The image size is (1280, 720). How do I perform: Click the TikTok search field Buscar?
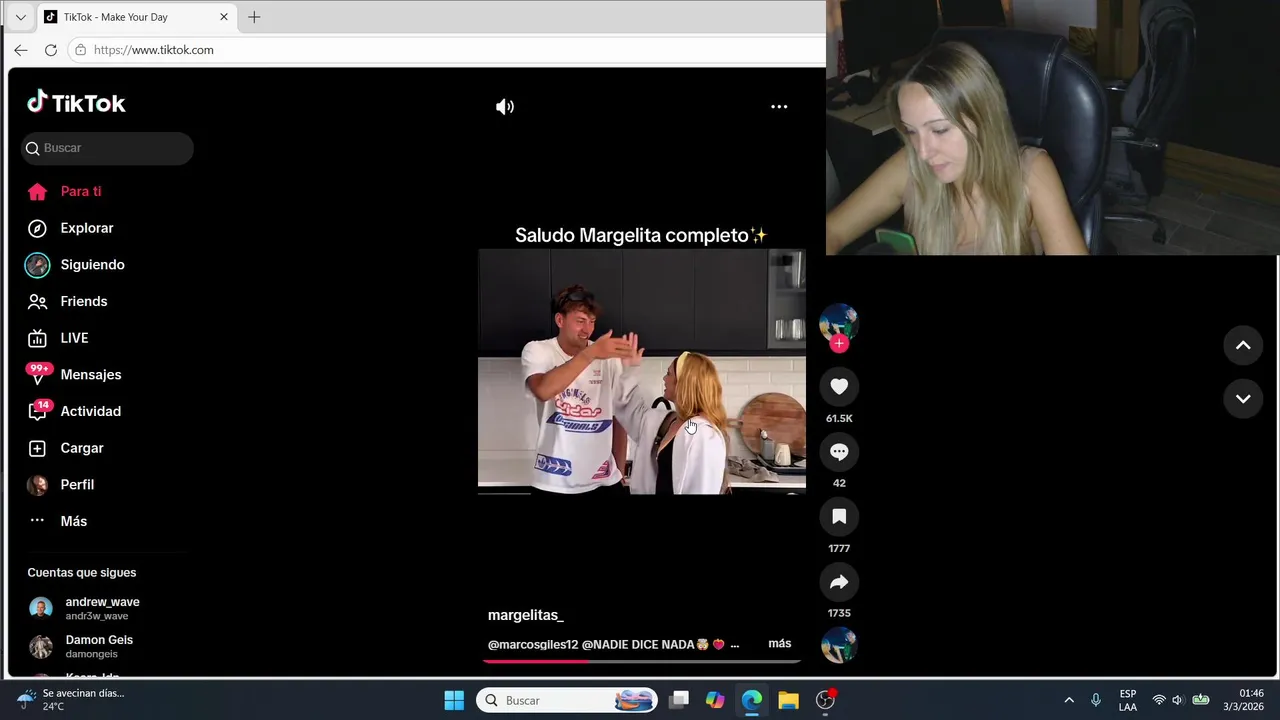107,148
